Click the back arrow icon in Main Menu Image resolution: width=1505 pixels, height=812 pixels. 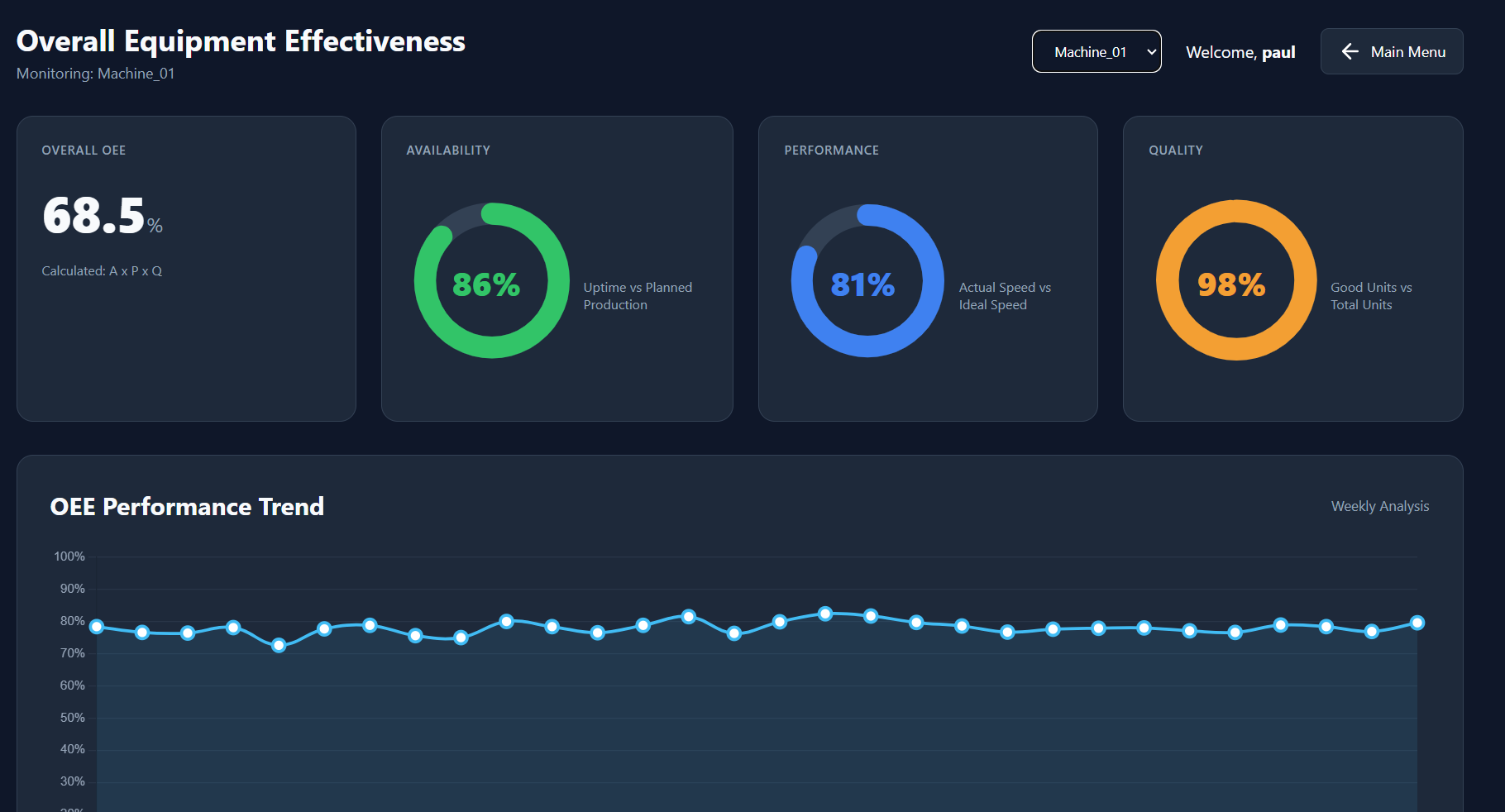(1350, 51)
